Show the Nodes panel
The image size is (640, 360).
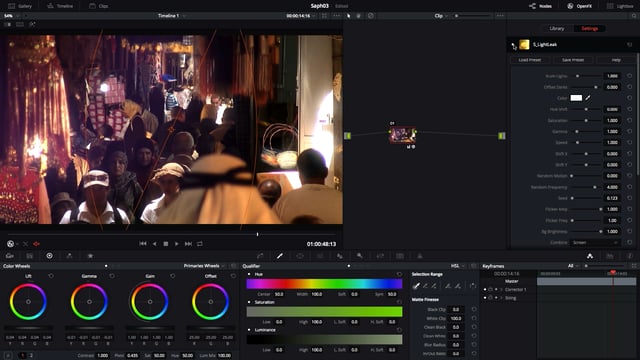[540, 6]
